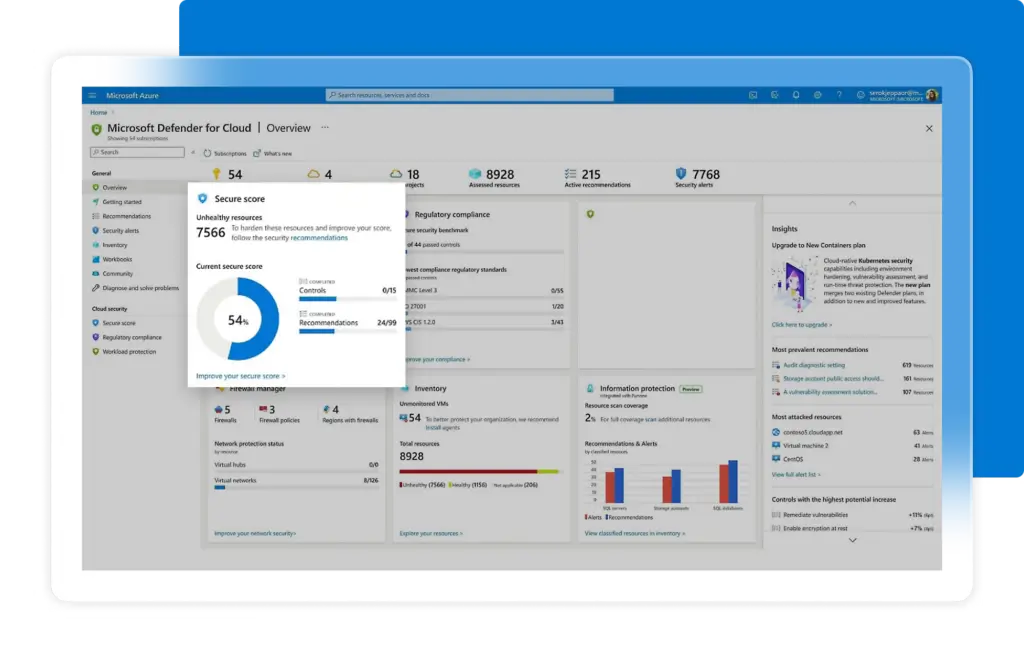1024x657 pixels.
Task: Click the Click here to upgrade link
Action: [x=801, y=325]
